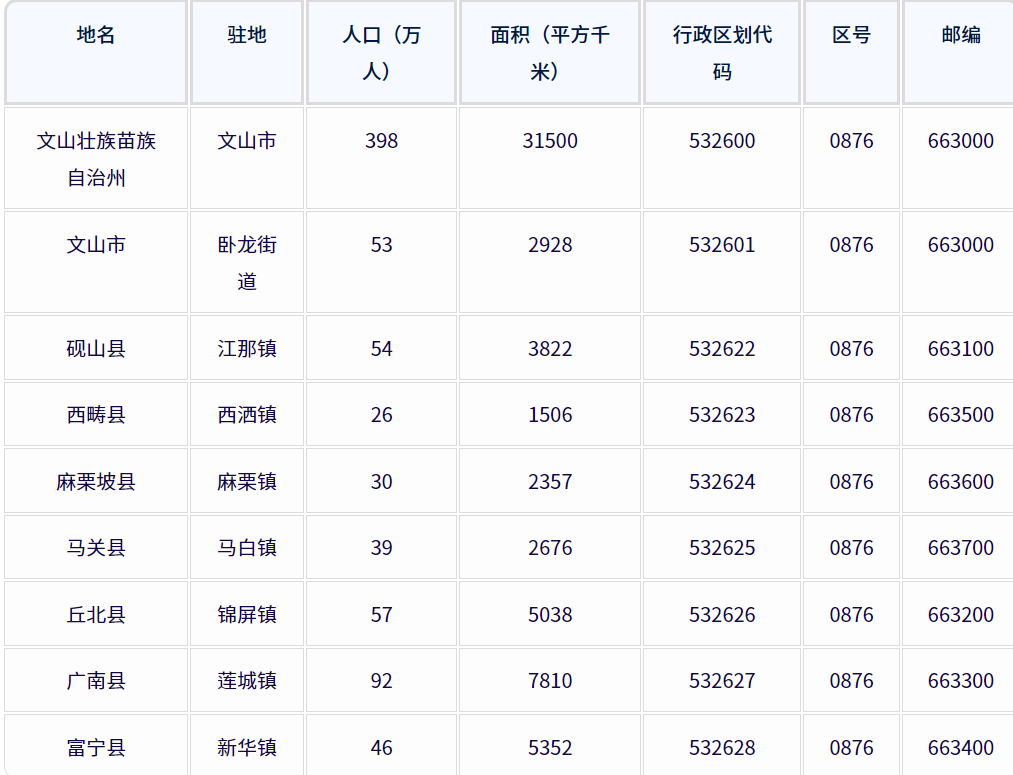Viewport: 1013px width, 775px height.
Task: Select the 麻栗镇 cell
Action: (x=247, y=481)
